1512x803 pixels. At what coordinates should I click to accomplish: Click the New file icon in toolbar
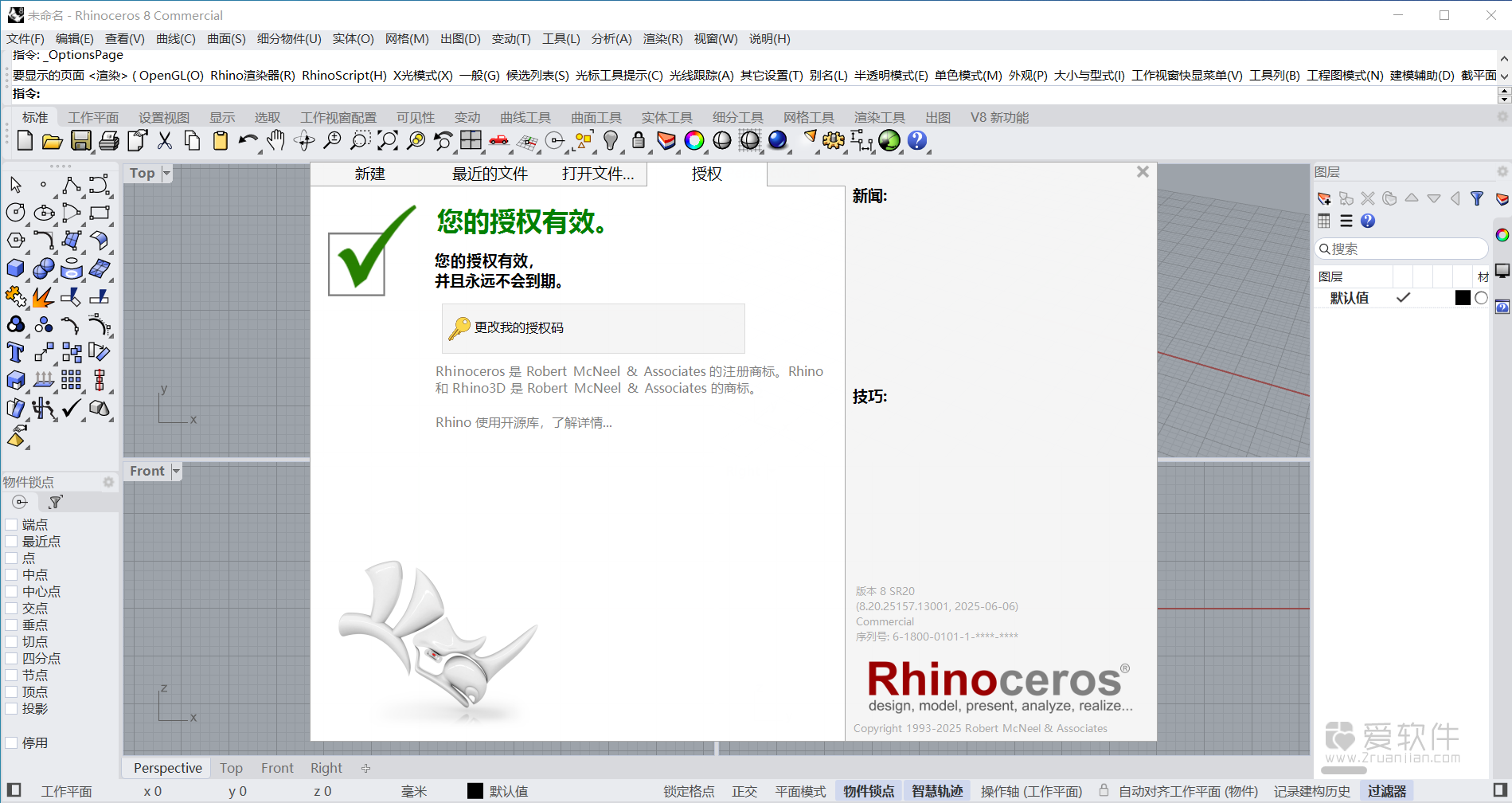point(25,141)
